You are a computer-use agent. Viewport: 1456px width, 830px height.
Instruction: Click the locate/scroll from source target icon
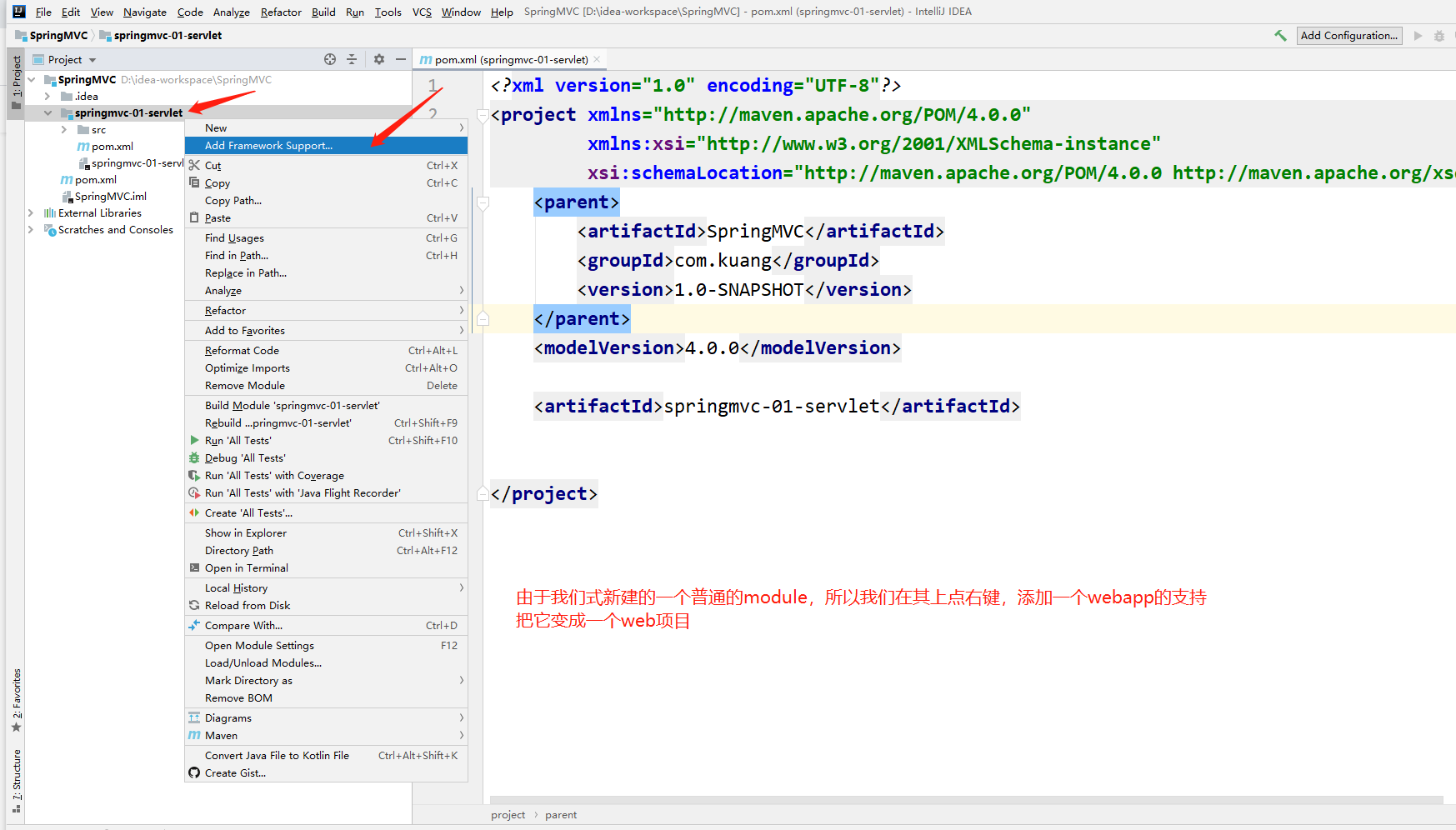[x=330, y=59]
